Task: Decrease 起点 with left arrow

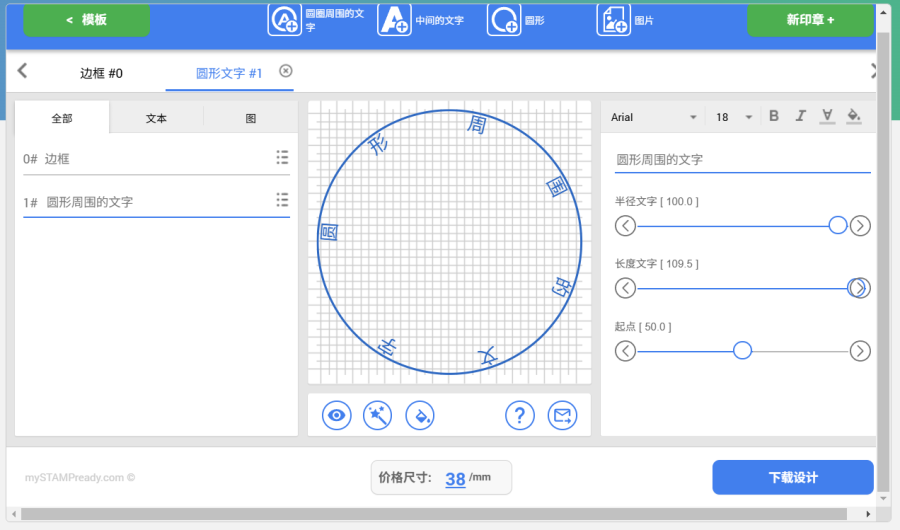Action: coord(625,351)
